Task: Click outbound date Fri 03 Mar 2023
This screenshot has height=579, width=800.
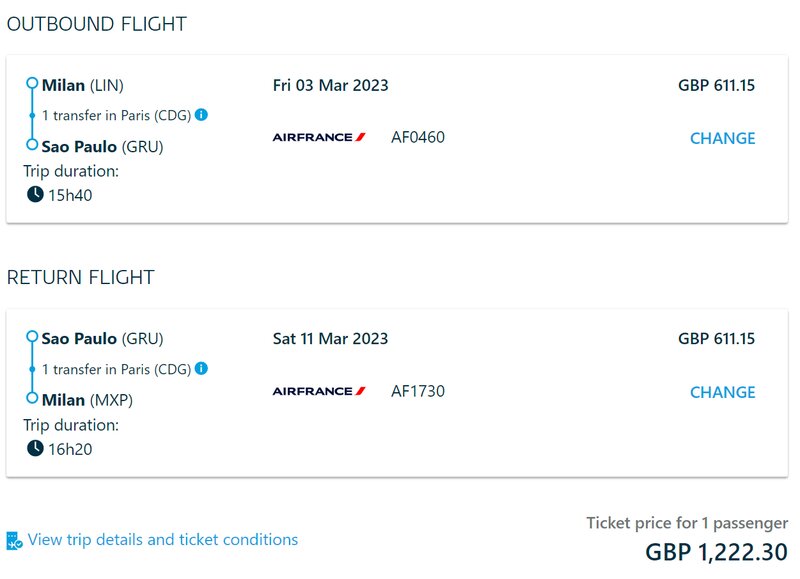Action: click(331, 85)
